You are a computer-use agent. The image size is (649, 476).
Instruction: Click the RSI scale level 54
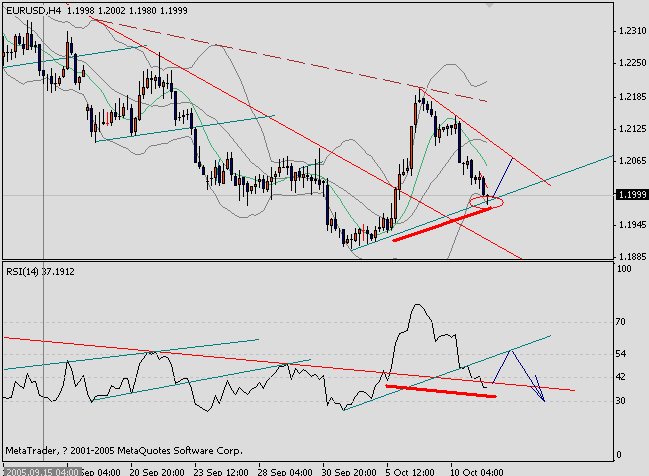pos(620,354)
